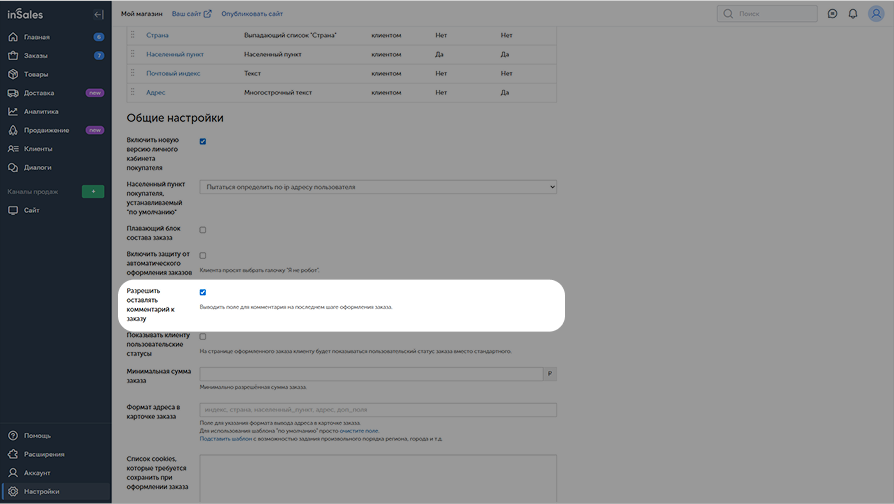Viewport: 894px width, 504px height.
Task: Toggle new customer account version checkbox
Action: click(203, 141)
